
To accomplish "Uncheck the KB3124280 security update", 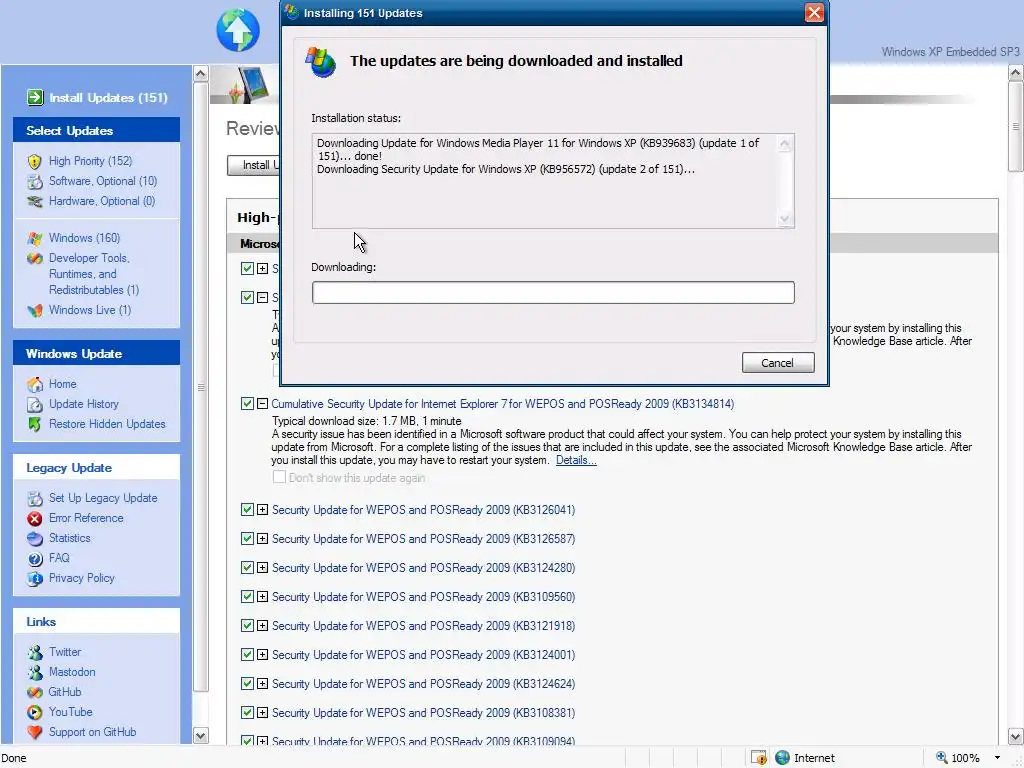I will click(247, 568).
